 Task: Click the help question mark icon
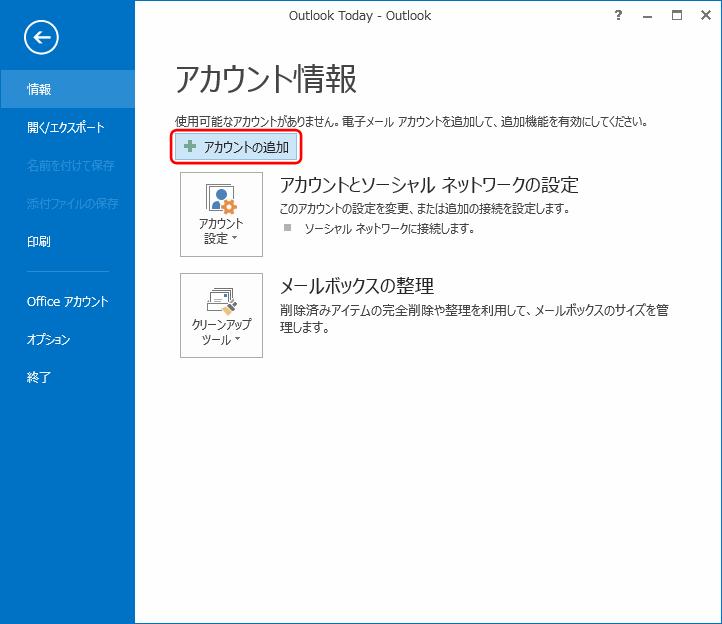(618, 16)
